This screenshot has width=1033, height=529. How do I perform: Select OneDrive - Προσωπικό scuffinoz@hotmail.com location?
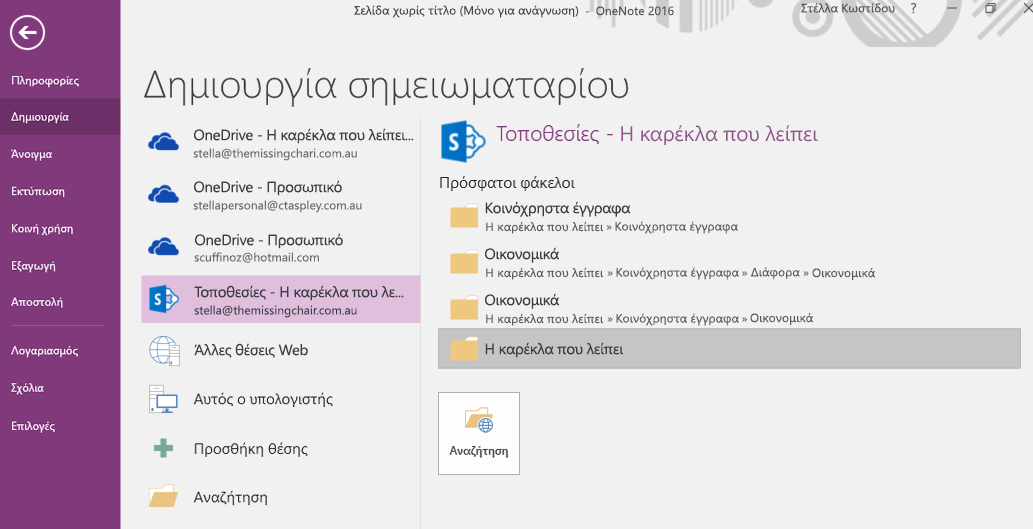[x=281, y=248]
